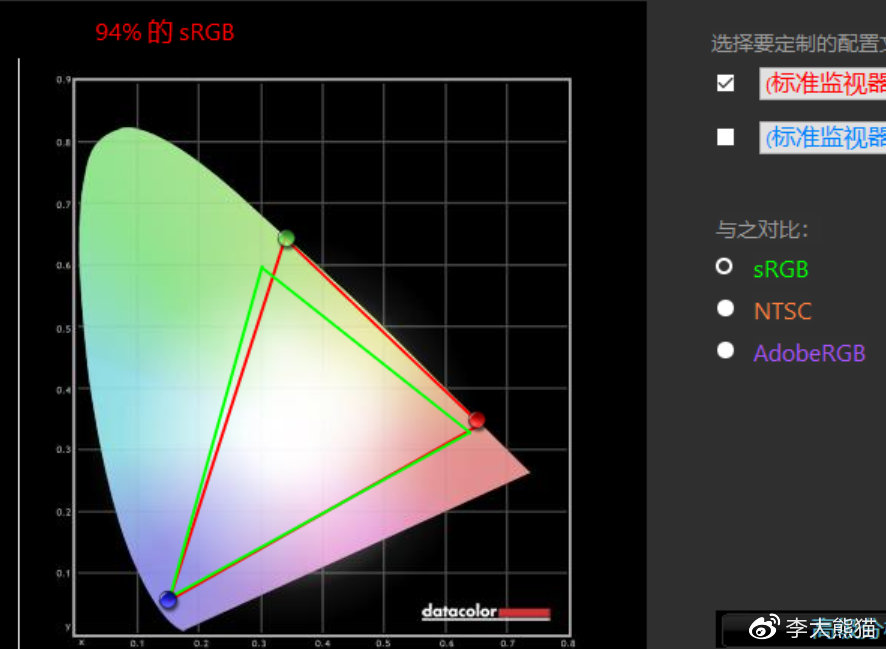Click the green sRGB label text
Viewport: 886px width, 649px height.
click(781, 269)
